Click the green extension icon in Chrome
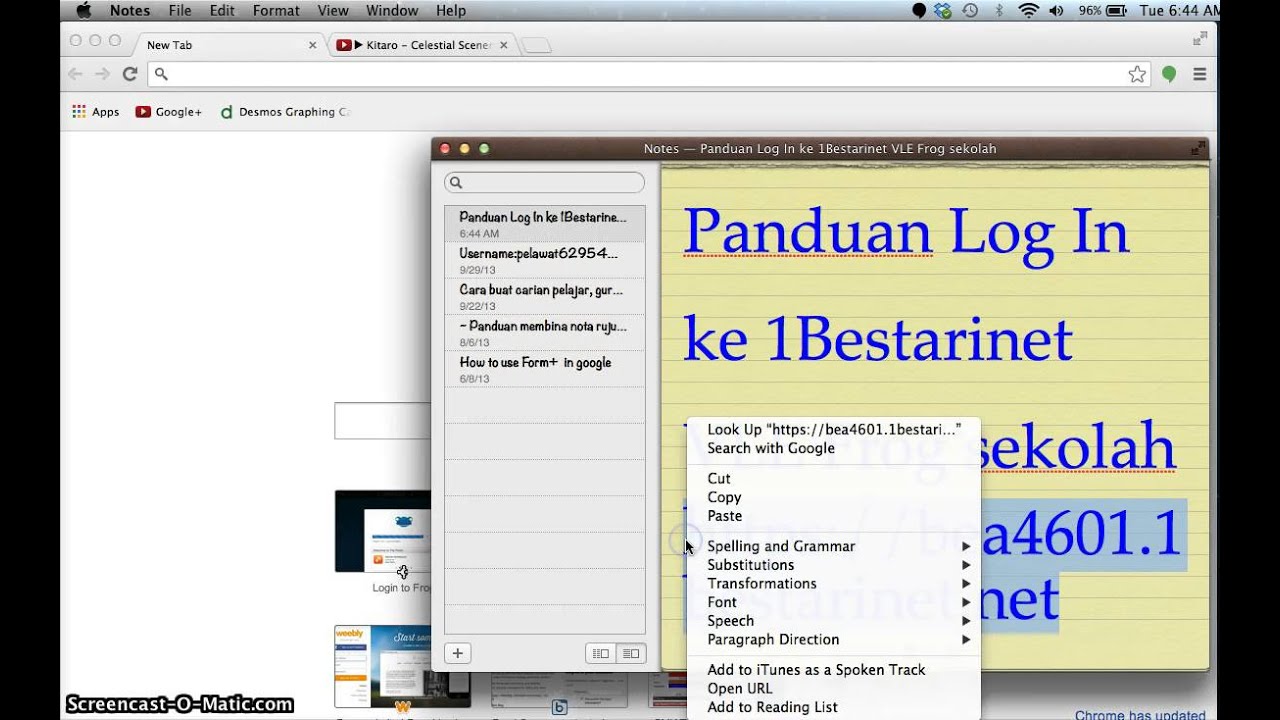Viewport: 1280px width, 720px height. 1168,74
